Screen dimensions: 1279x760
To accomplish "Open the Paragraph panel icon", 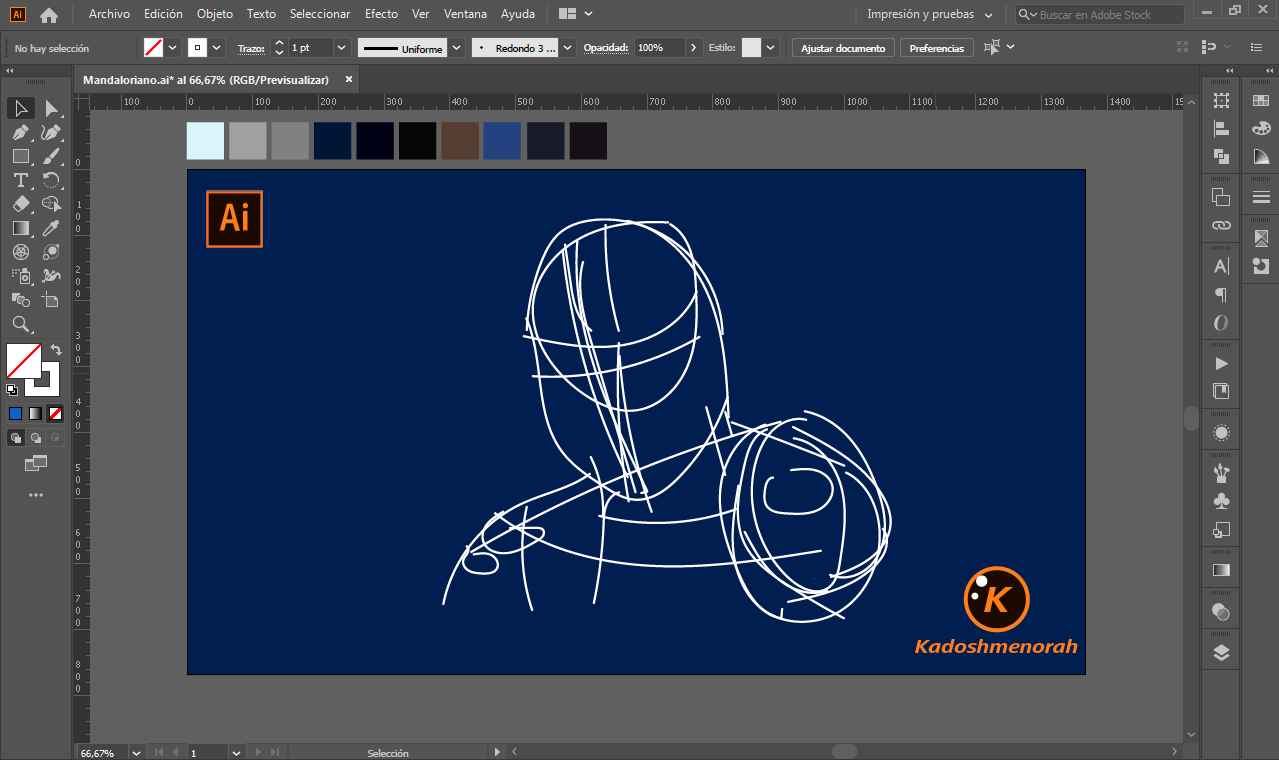I will [1221, 295].
